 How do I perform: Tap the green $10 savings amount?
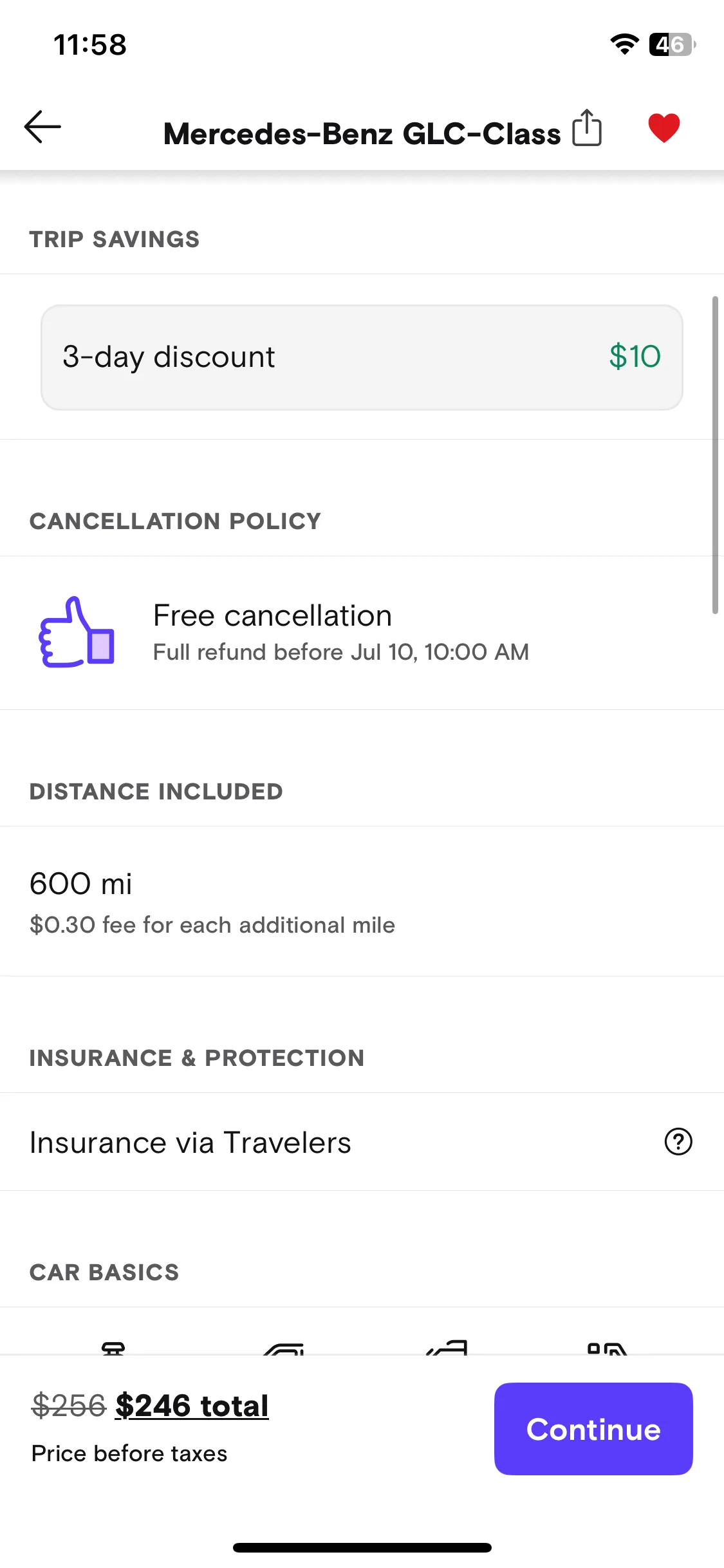(635, 357)
